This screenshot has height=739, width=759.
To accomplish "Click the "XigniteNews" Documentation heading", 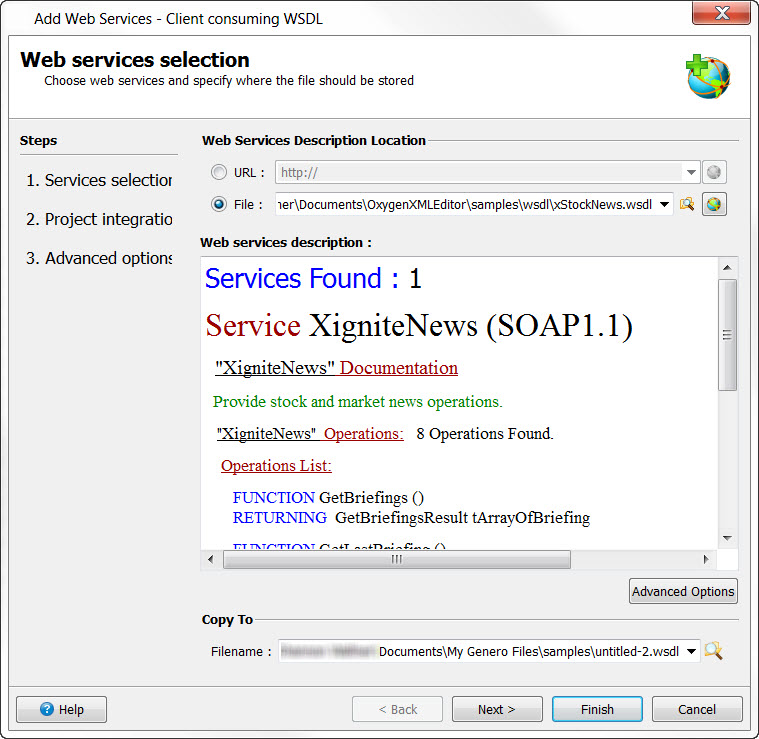I will (x=336, y=368).
